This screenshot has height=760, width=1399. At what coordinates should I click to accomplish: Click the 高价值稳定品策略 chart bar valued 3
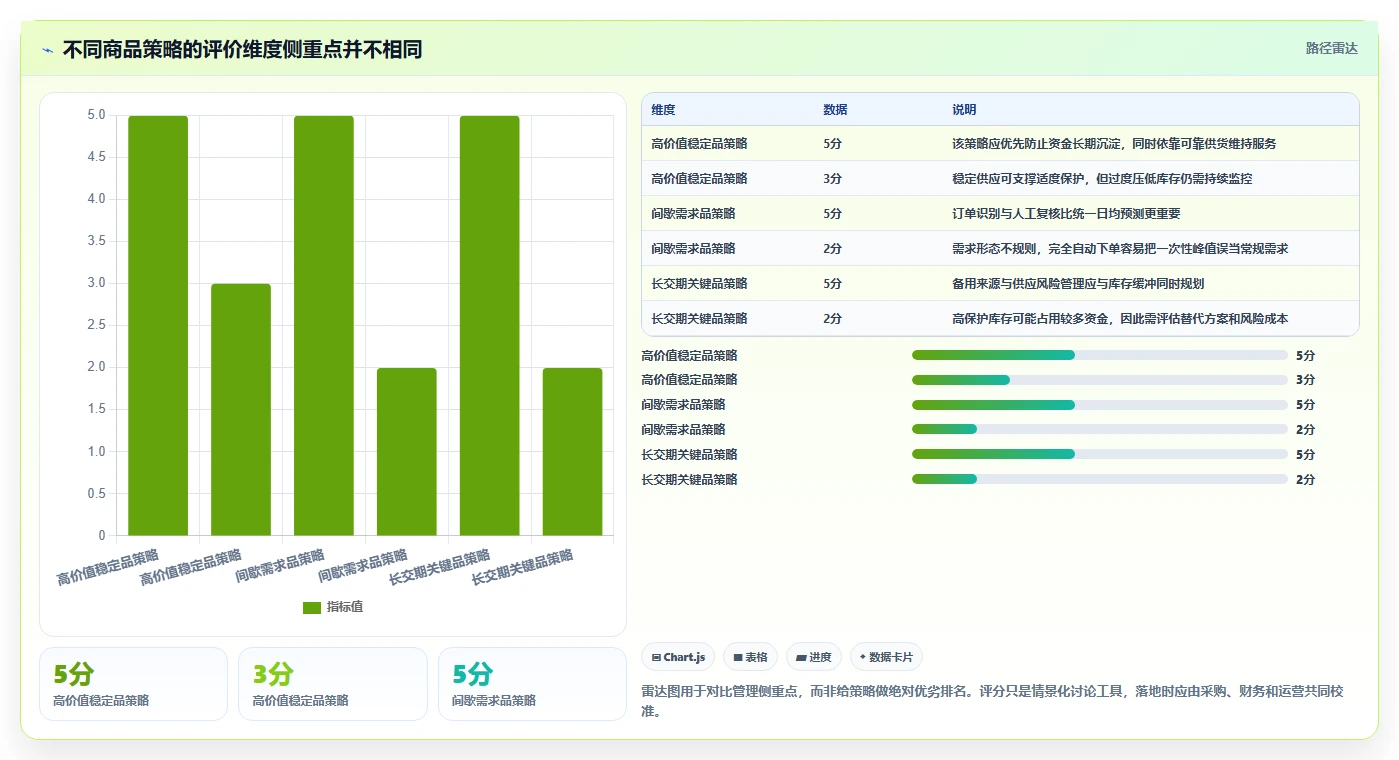coord(241,409)
